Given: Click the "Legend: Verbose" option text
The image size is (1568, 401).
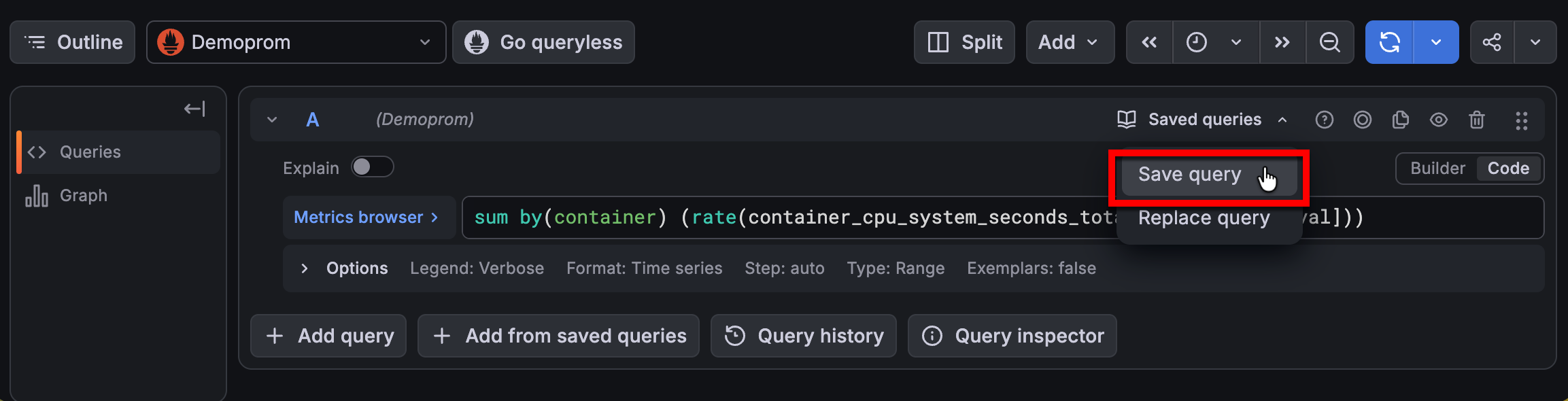Looking at the screenshot, I should pos(477,268).
